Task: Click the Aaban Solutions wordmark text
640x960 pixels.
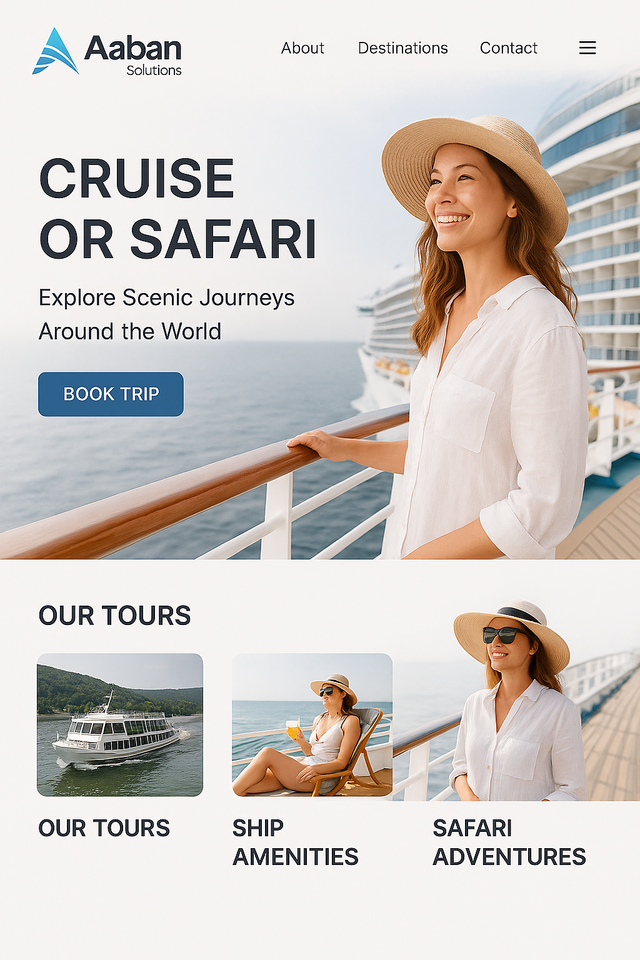Action: point(133,54)
